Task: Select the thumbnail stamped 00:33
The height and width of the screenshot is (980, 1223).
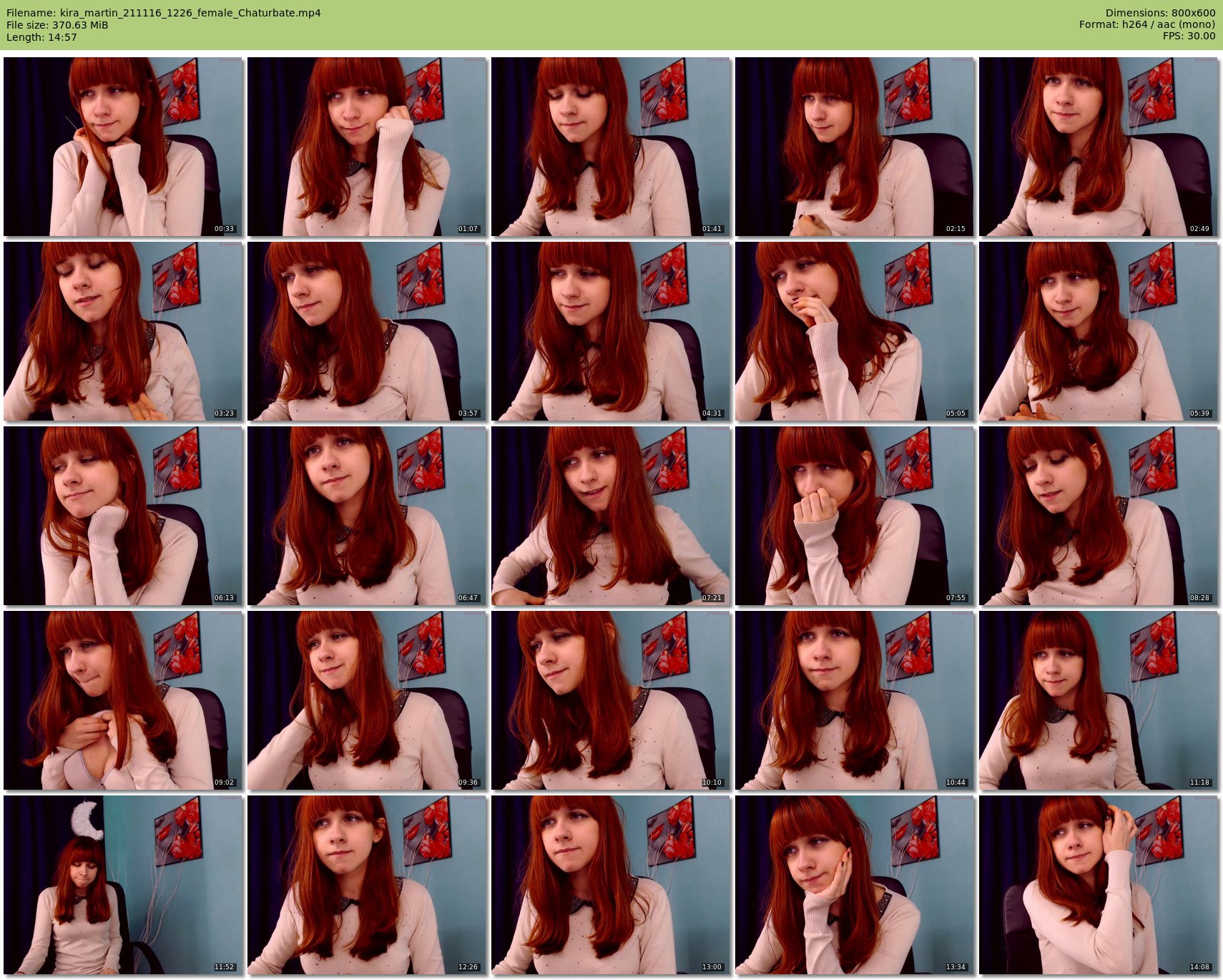Action: 123,147
